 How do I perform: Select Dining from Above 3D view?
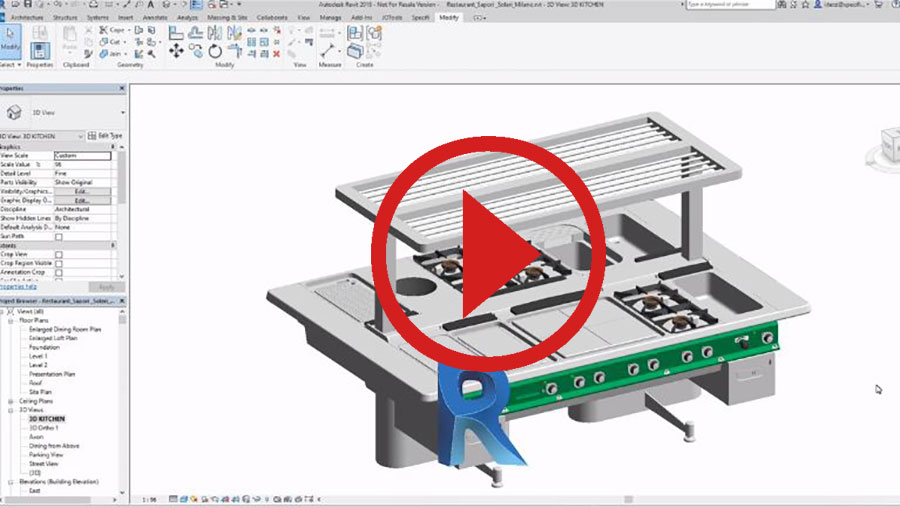(54, 446)
